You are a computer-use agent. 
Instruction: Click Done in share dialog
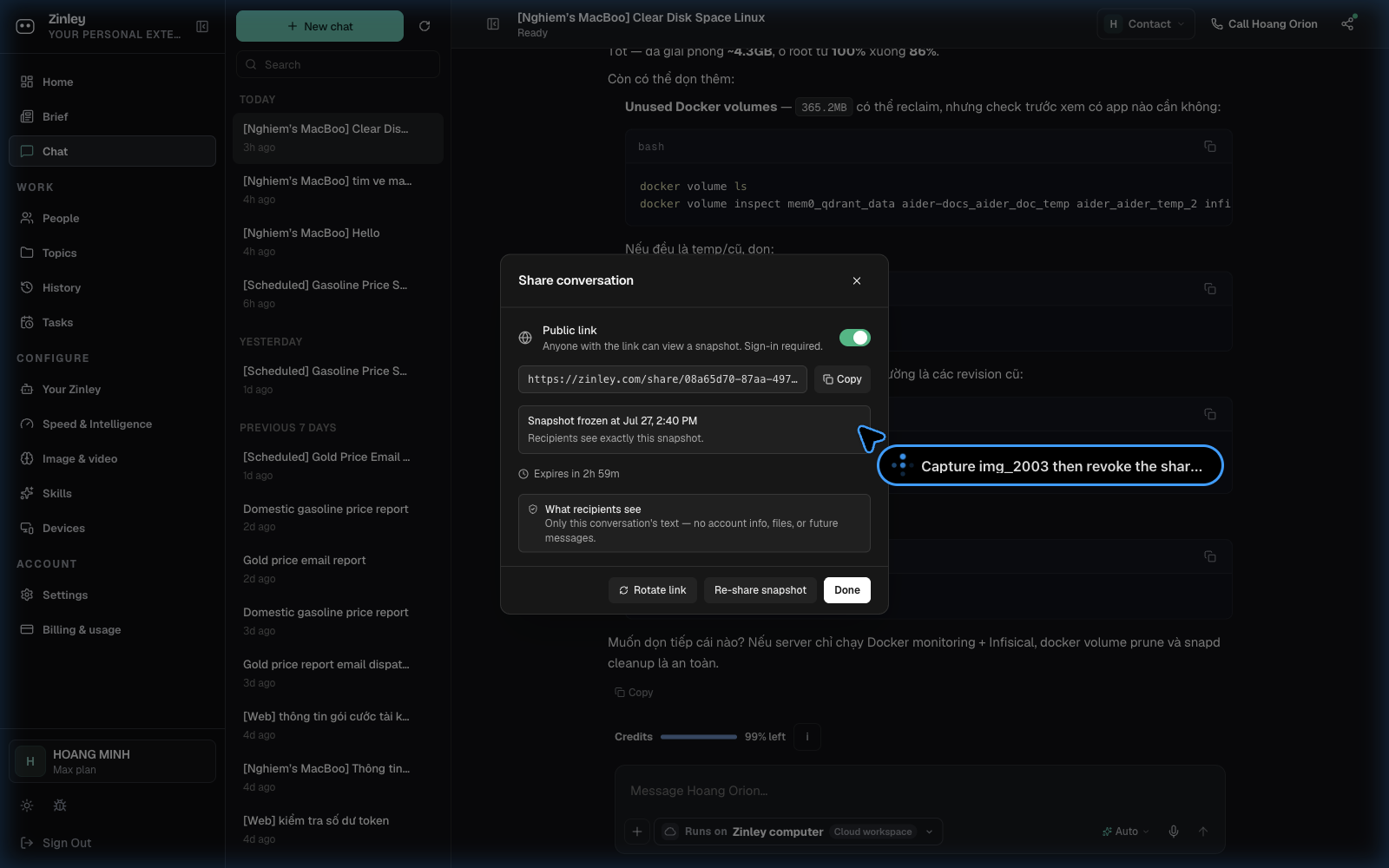(847, 590)
